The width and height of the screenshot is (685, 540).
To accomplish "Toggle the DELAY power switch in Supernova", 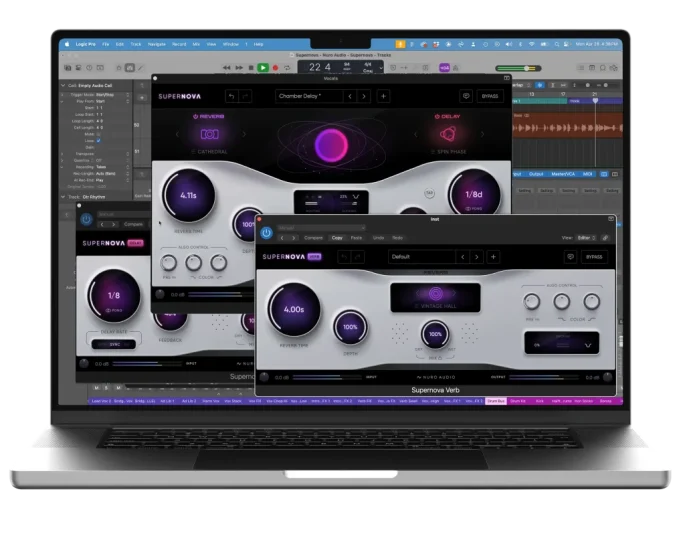I will 437,117.
